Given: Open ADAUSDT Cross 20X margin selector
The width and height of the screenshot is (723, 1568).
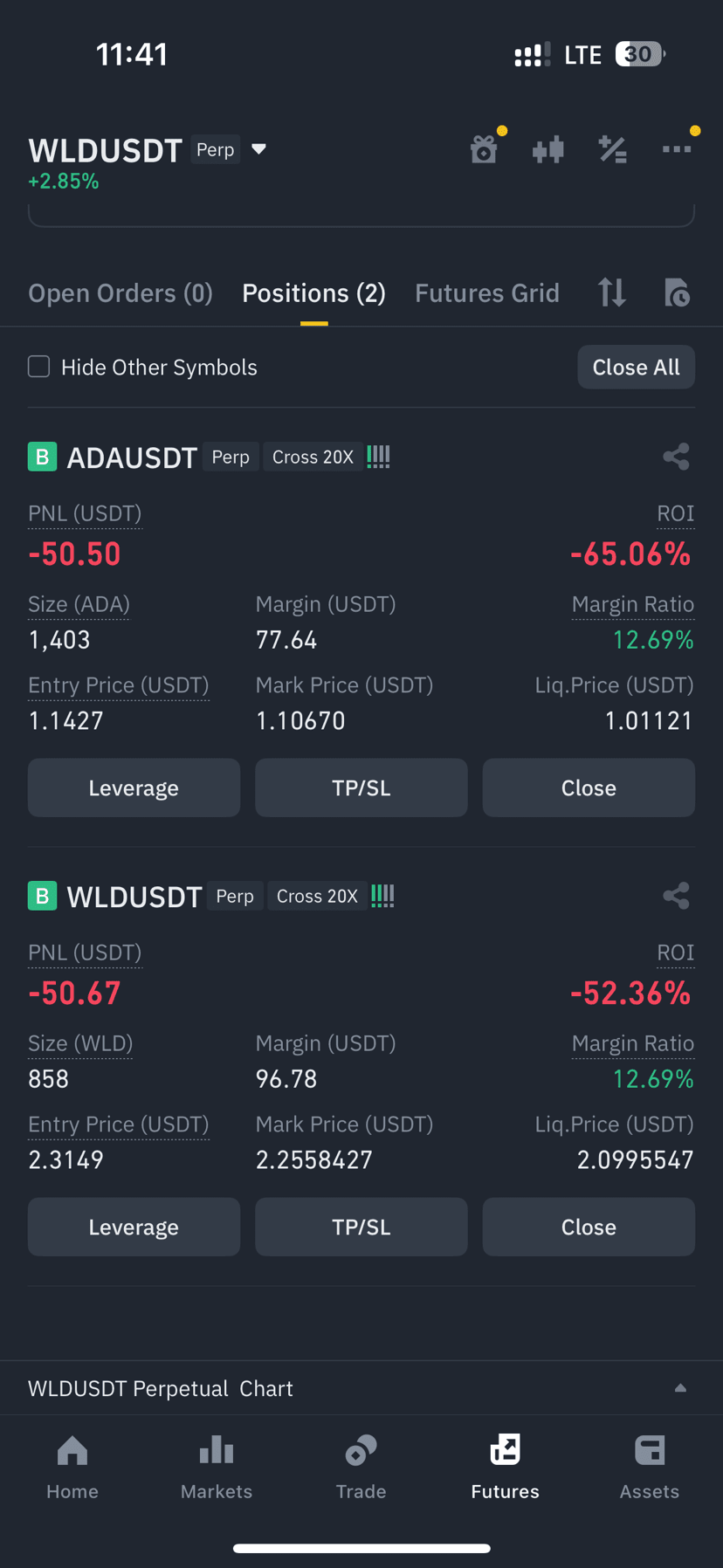Looking at the screenshot, I should point(313,457).
